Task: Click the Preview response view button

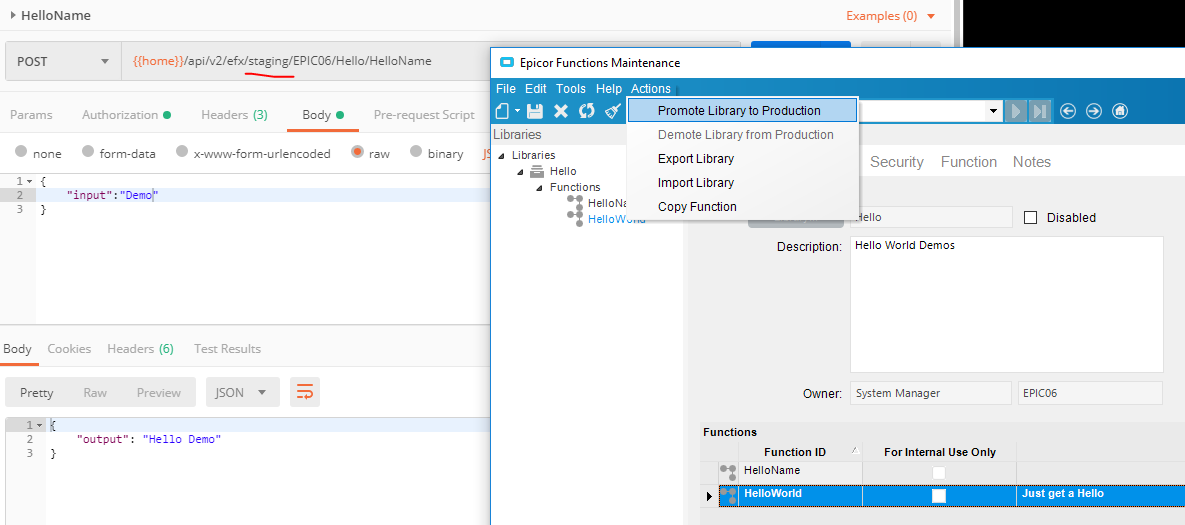Action: point(159,392)
